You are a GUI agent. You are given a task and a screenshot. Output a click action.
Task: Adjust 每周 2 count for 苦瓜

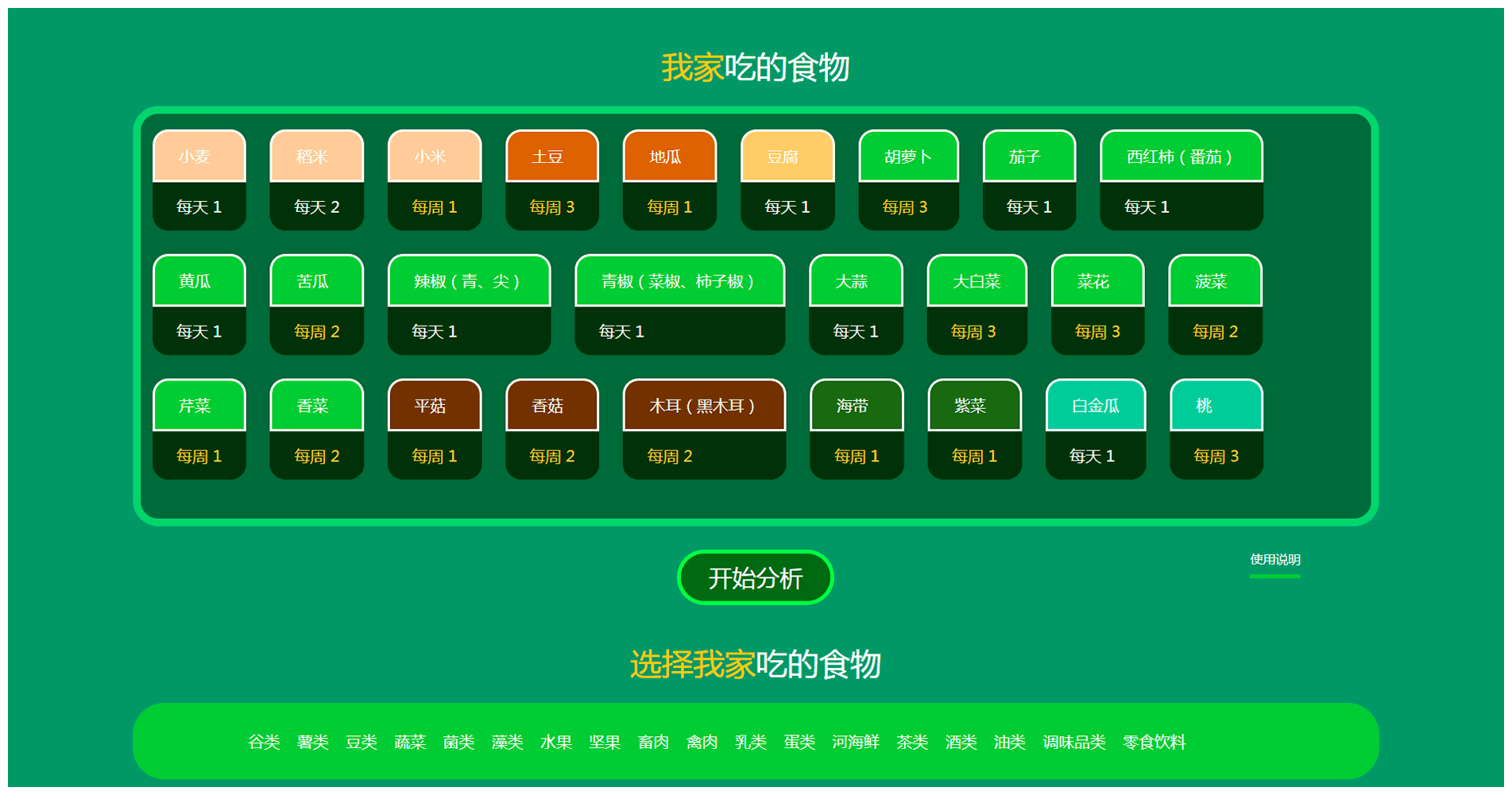[316, 331]
